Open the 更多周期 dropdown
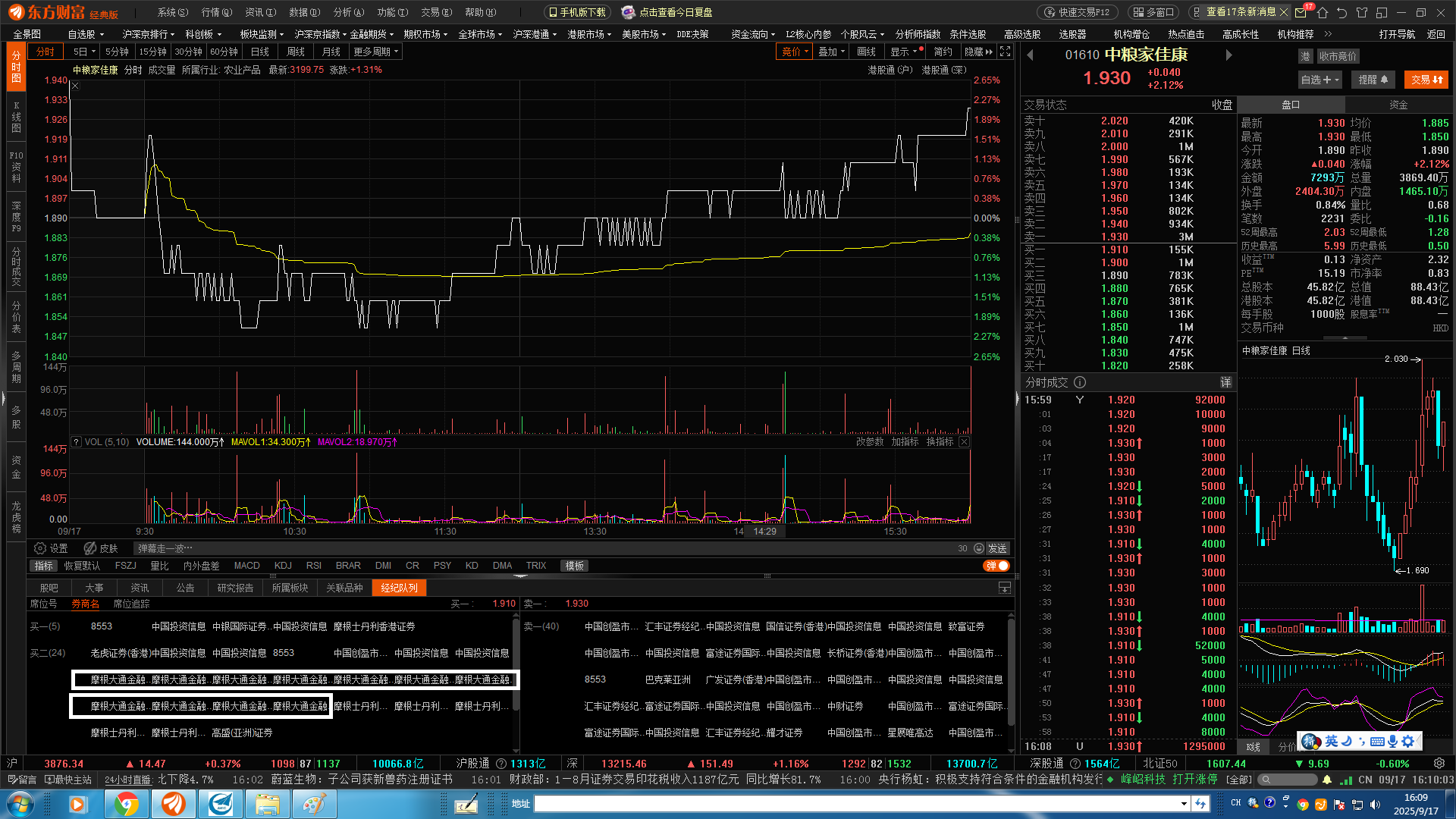Screen dimensions: 1456x819 pos(375,52)
